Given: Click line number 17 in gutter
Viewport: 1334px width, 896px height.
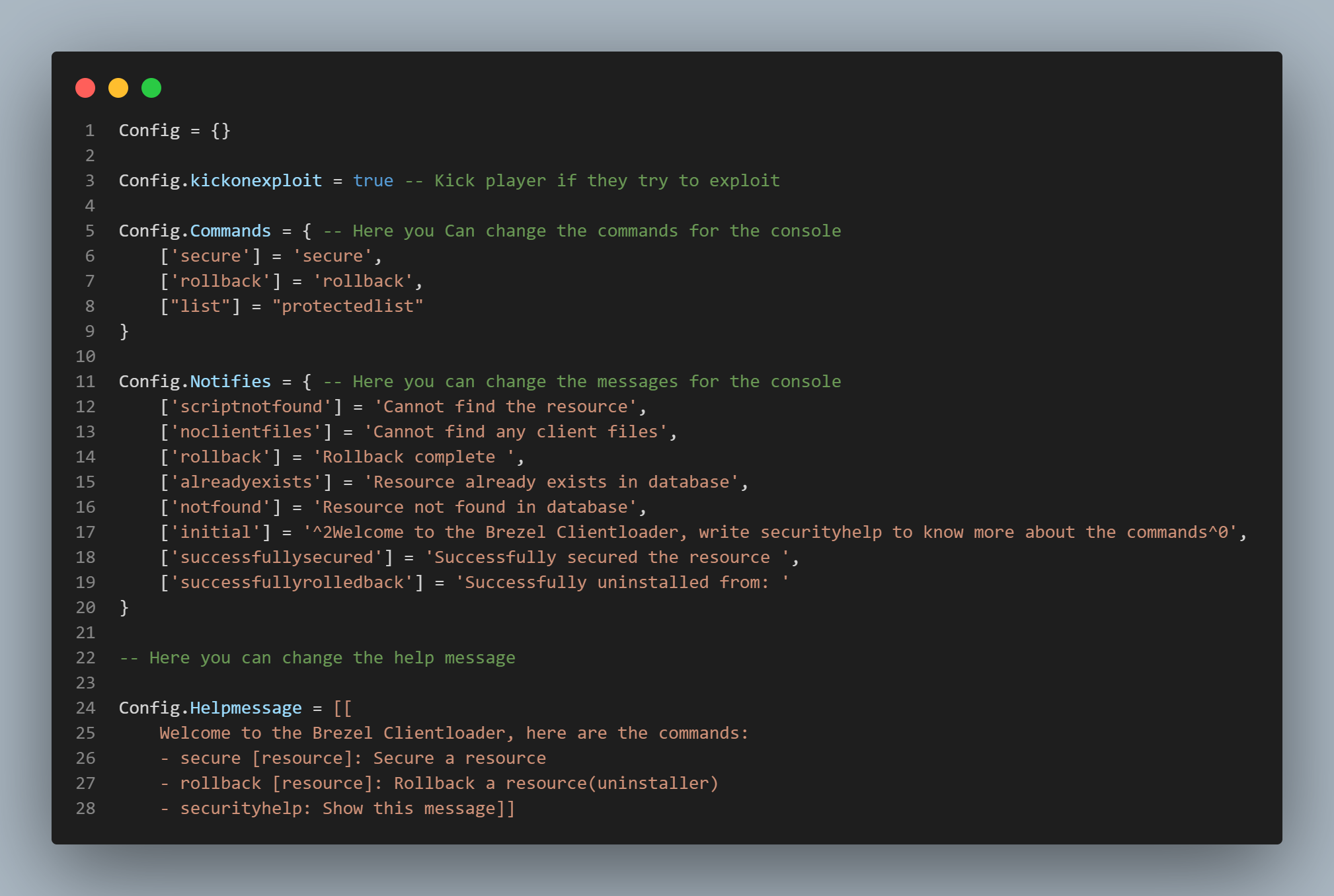Looking at the screenshot, I should [85, 533].
